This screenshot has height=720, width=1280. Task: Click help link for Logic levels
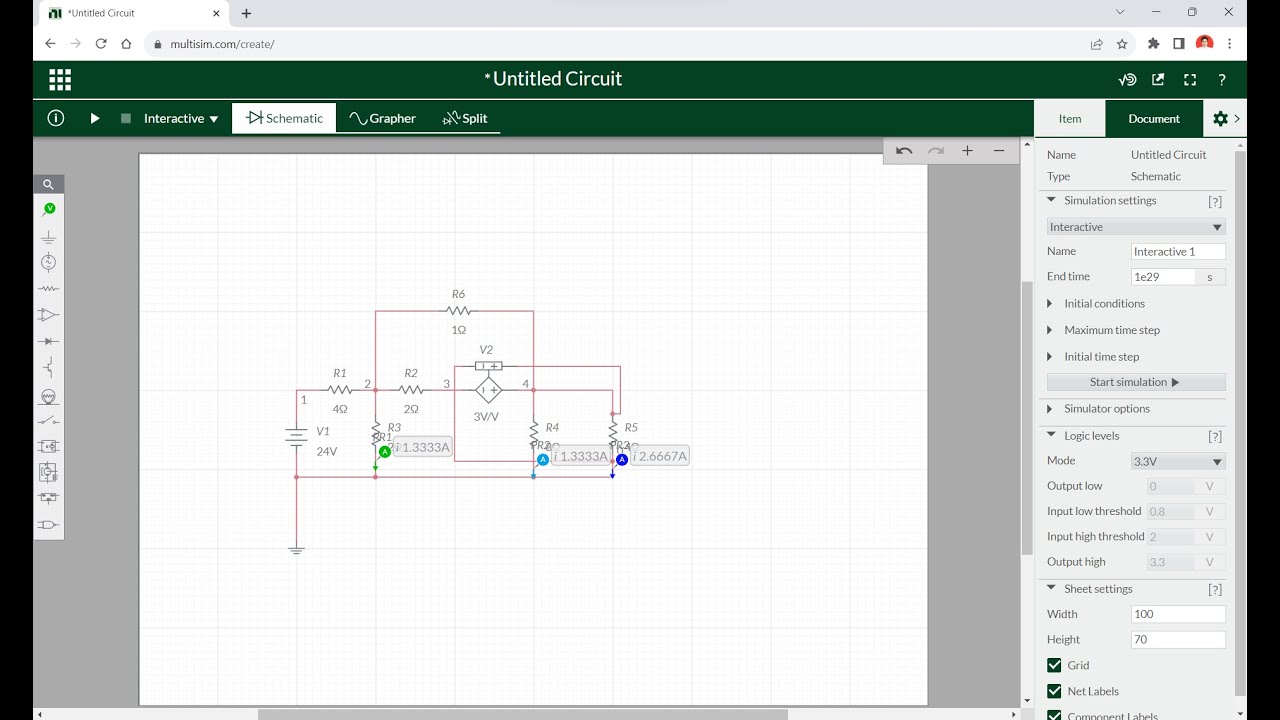[x=1215, y=436]
